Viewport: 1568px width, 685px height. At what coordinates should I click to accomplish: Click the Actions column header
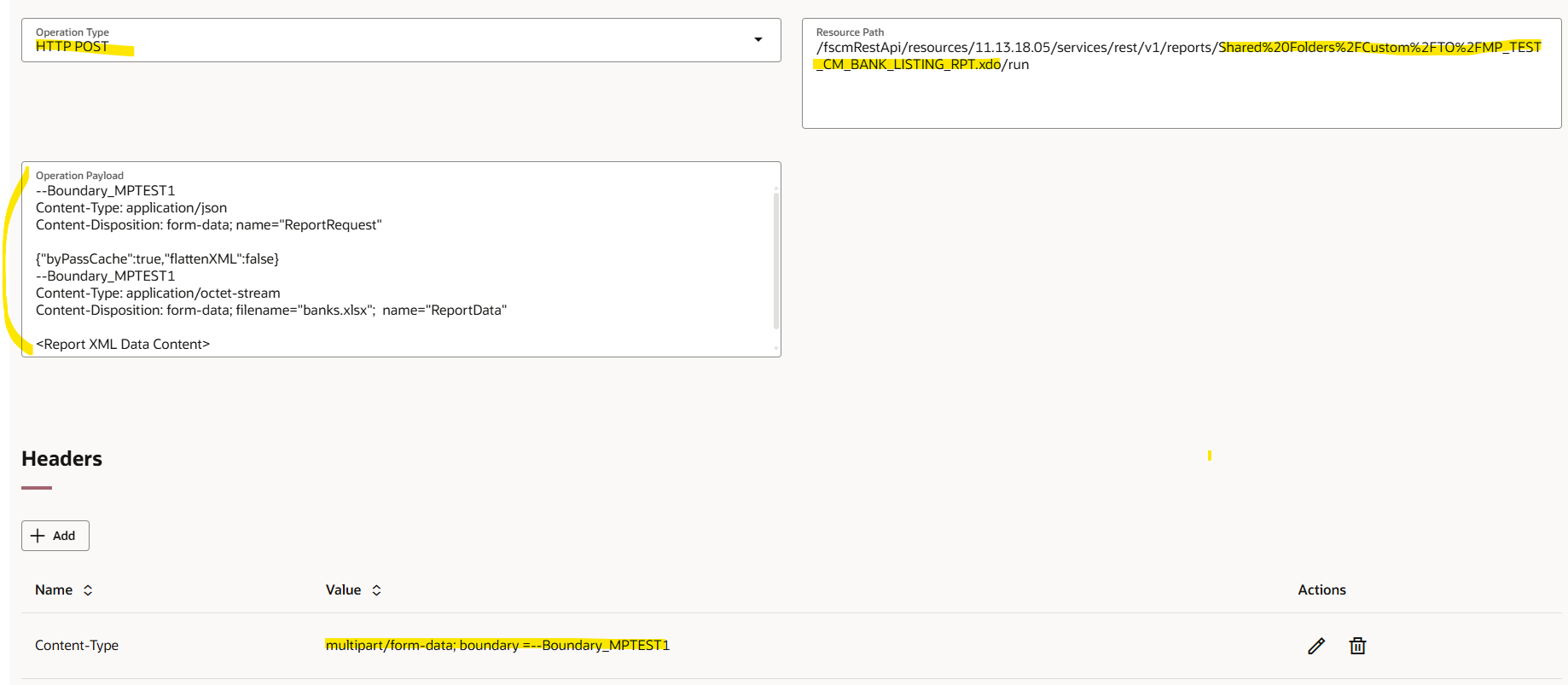click(x=1321, y=589)
